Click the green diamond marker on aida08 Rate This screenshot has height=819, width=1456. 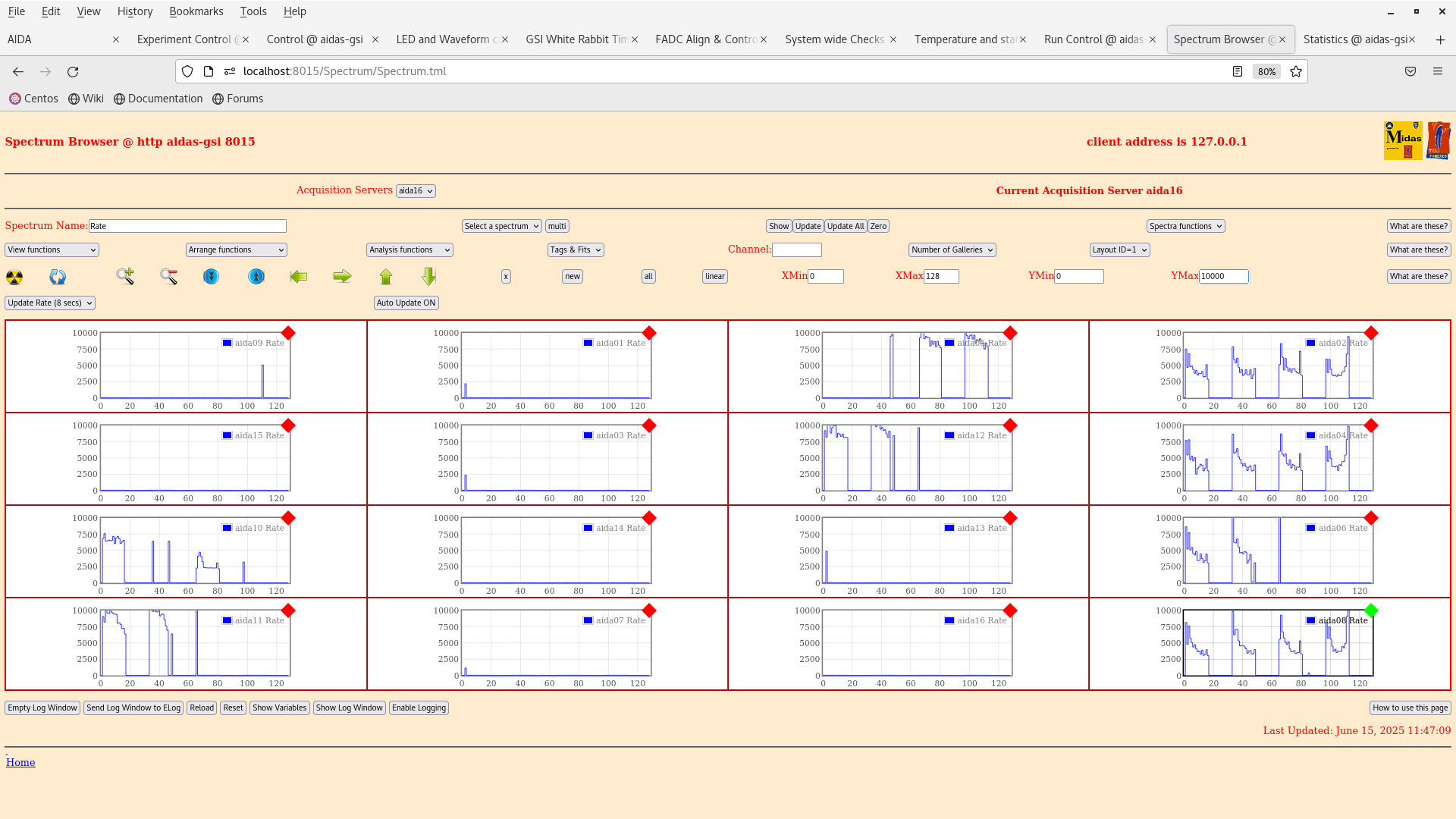(x=1370, y=610)
